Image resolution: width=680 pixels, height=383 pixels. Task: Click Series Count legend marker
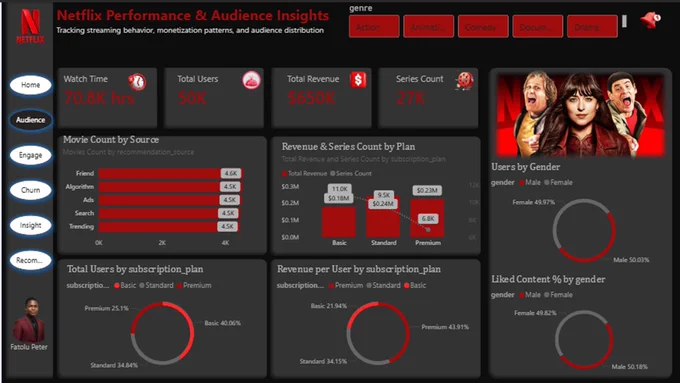[x=333, y=173]
